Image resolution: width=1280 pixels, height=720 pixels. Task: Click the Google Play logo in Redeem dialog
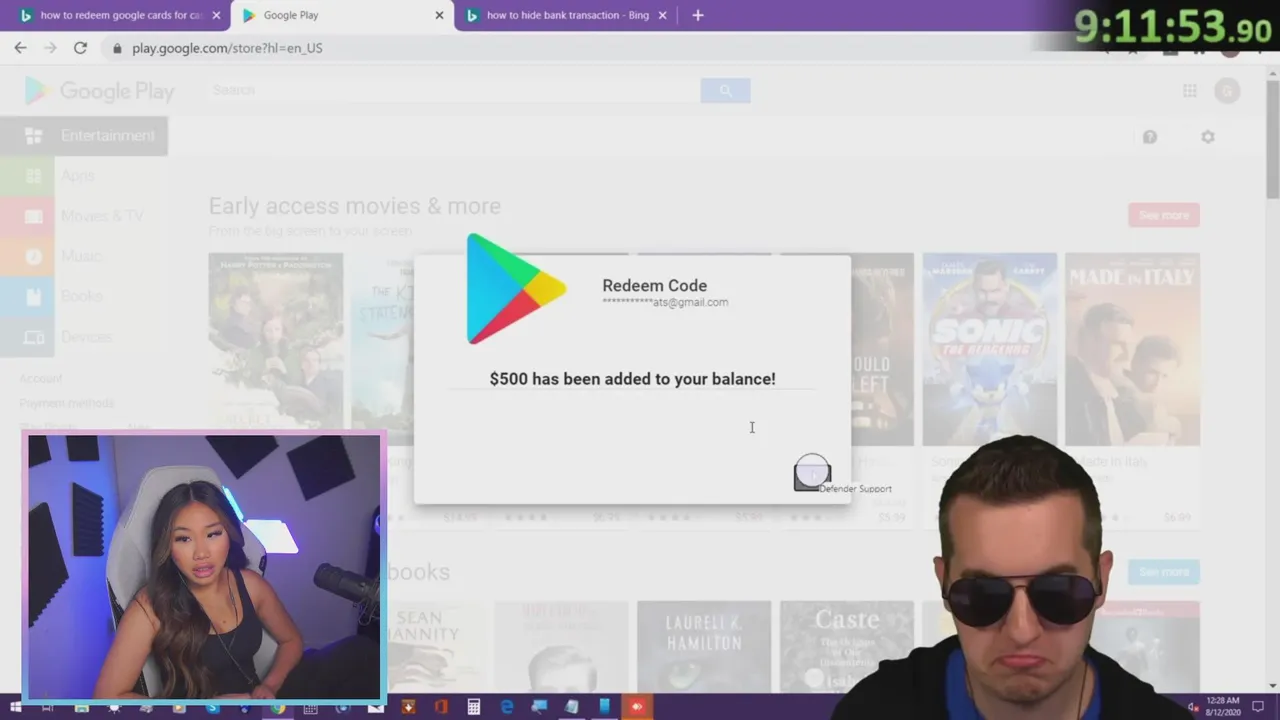click(x=517, y=289)
